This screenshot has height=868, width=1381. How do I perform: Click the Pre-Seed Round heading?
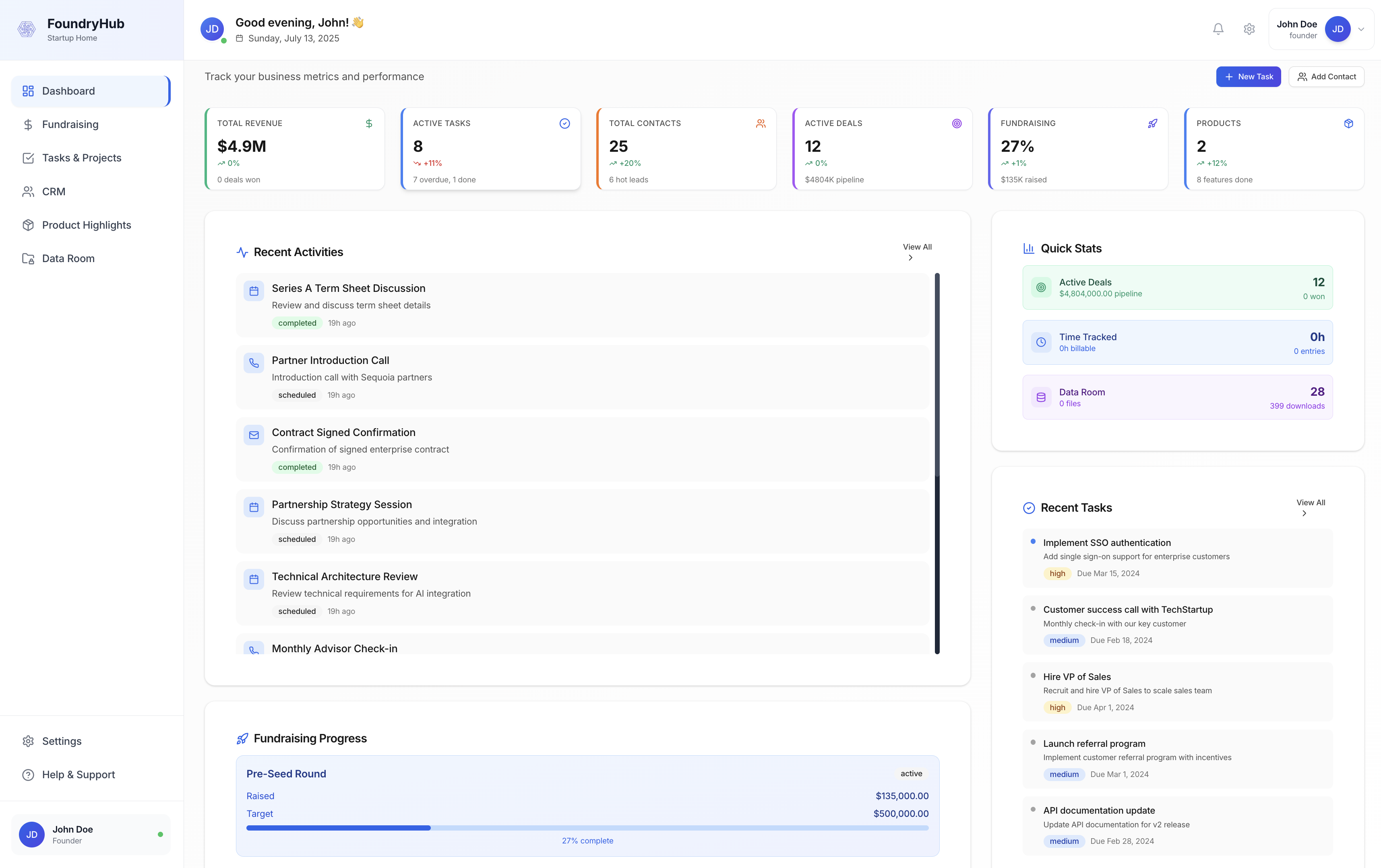[x=286, y=773]
